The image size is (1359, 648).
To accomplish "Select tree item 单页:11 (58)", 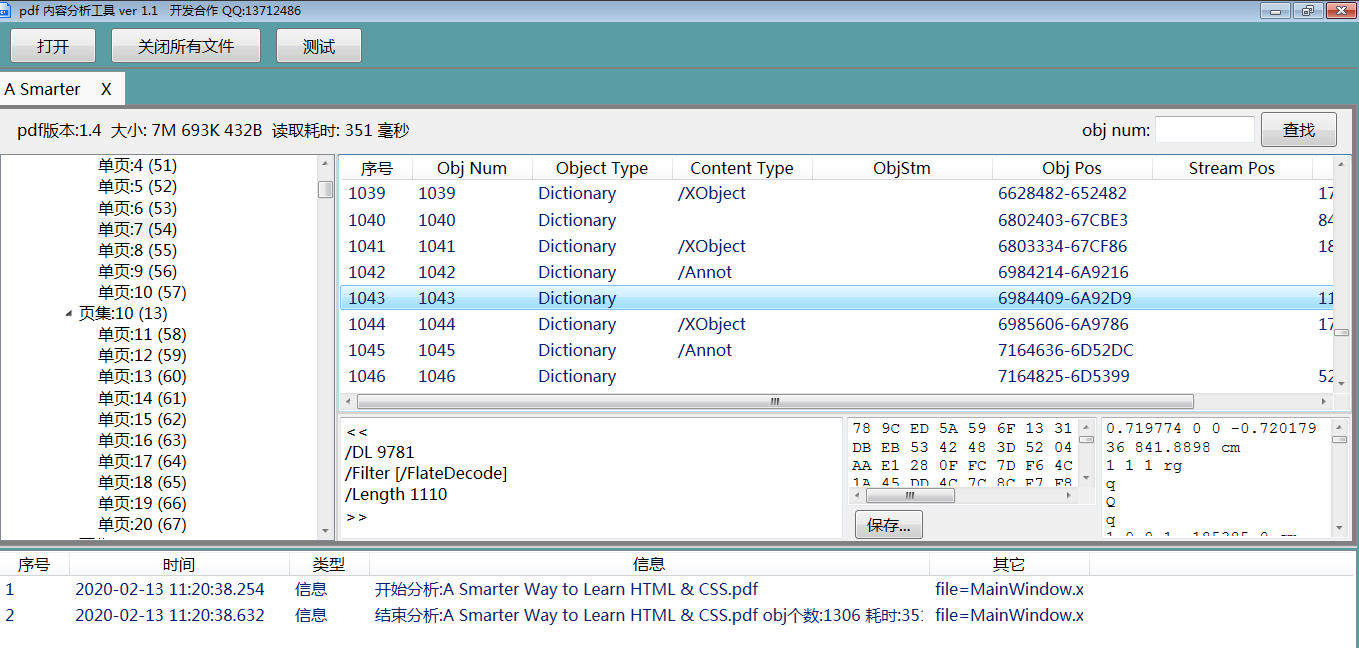I will coord(142,334).
